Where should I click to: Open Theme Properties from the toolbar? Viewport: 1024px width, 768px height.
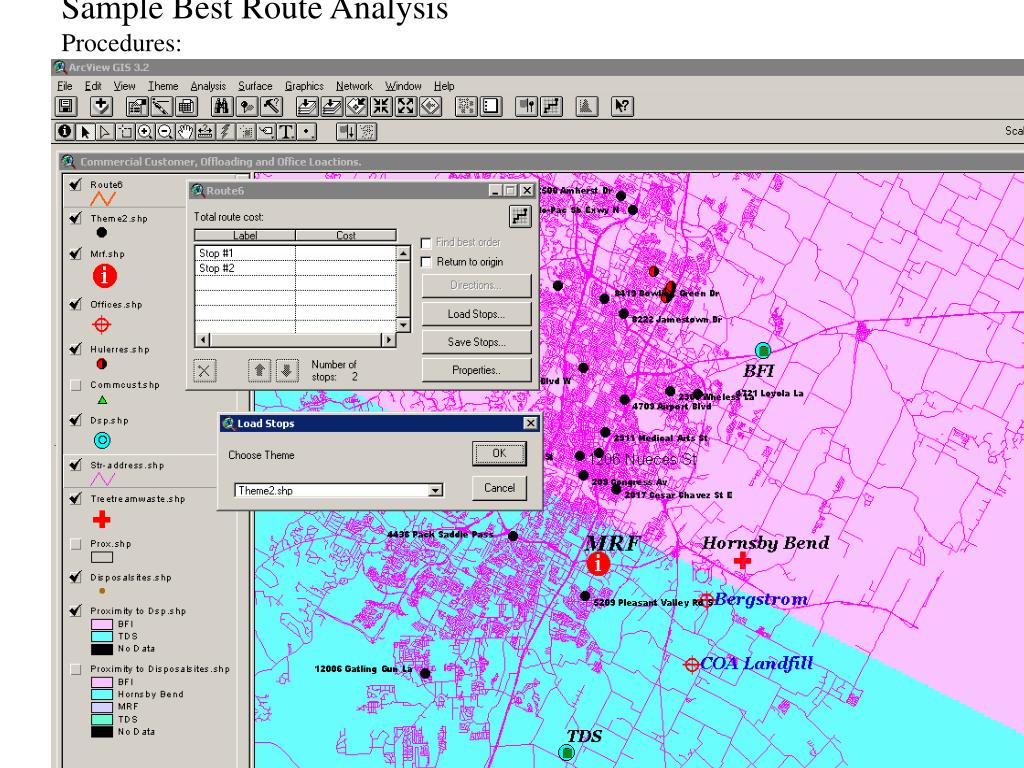point(137,106)
